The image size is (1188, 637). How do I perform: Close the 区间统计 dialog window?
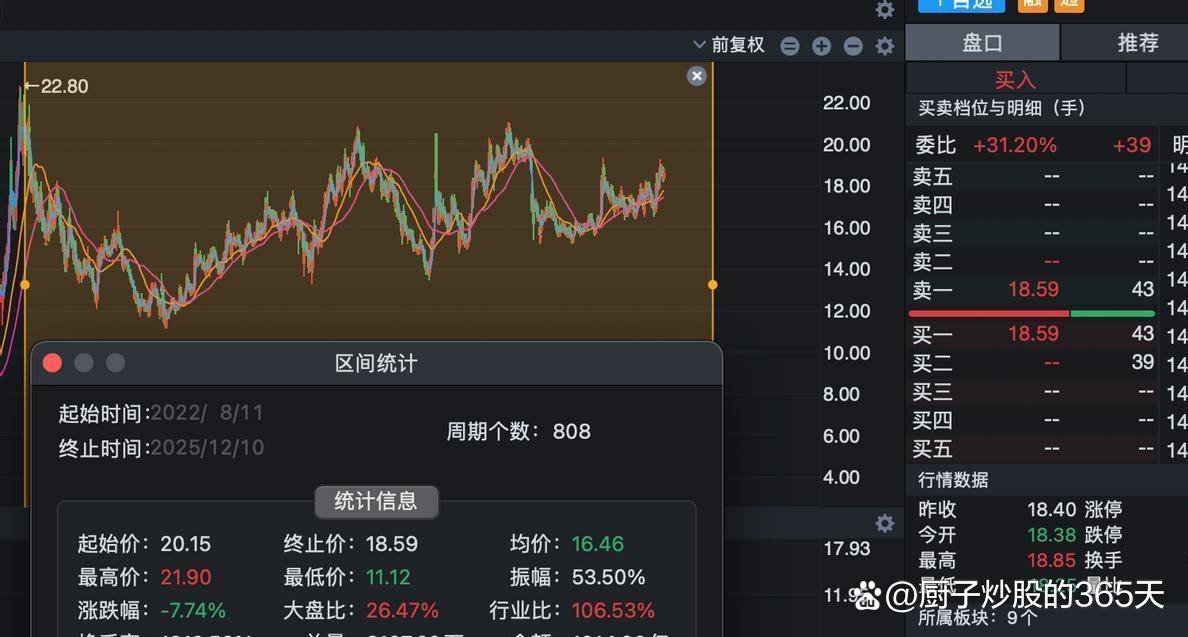click(52, 363)
